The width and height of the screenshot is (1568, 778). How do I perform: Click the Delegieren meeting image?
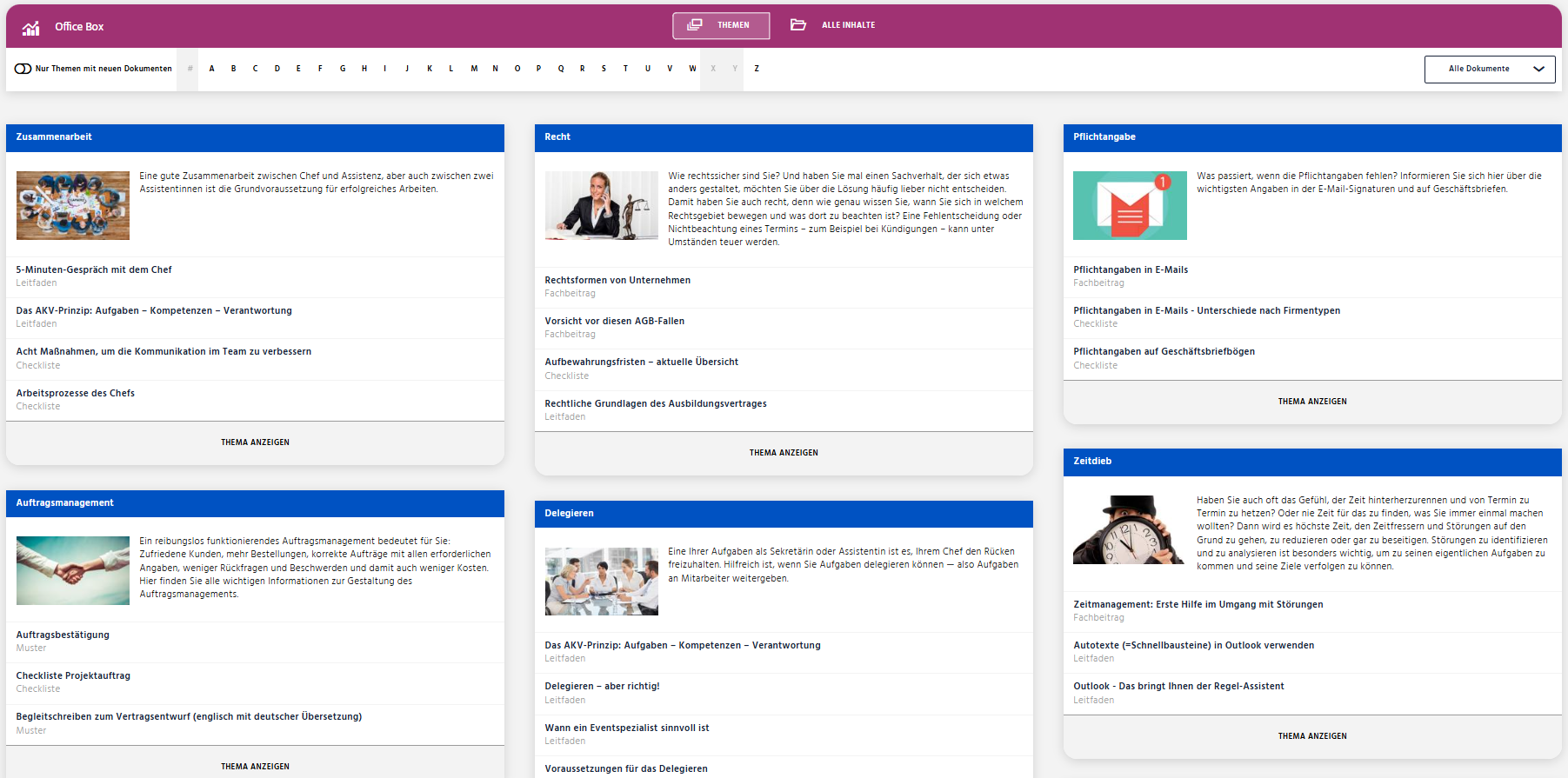tap(601, 581)
